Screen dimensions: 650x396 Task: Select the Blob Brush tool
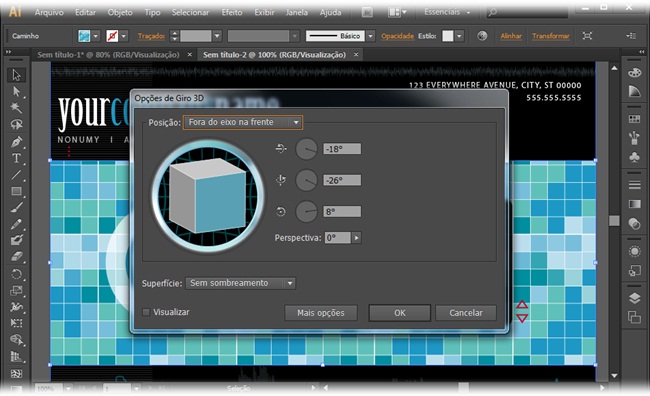[x=16, y=240]
